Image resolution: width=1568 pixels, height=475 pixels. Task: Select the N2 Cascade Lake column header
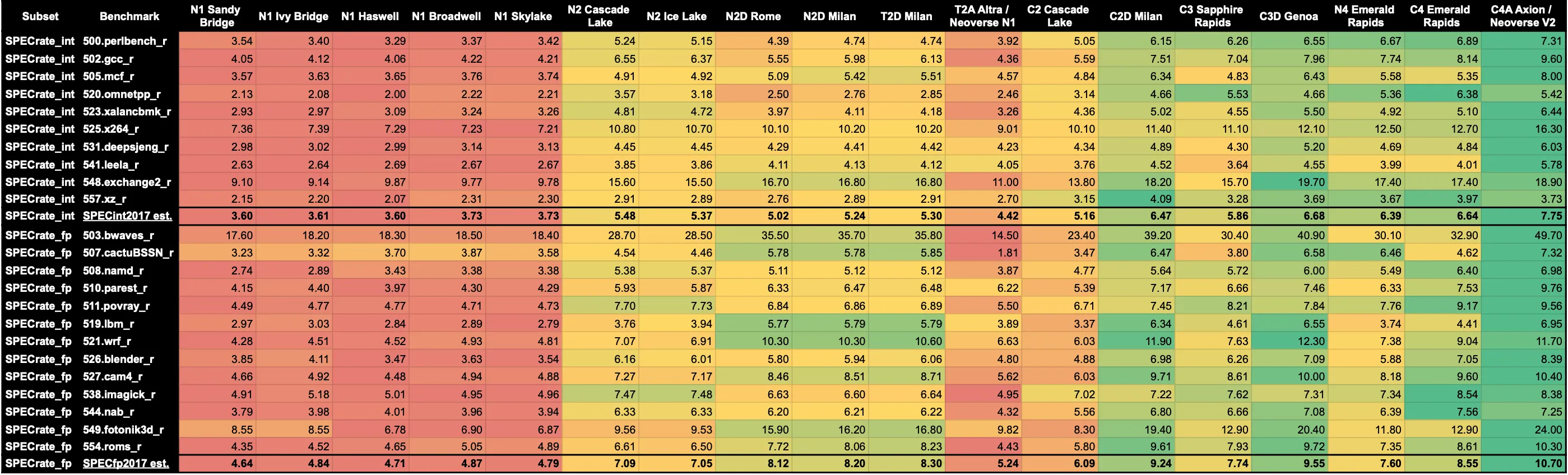click(599, 16)
